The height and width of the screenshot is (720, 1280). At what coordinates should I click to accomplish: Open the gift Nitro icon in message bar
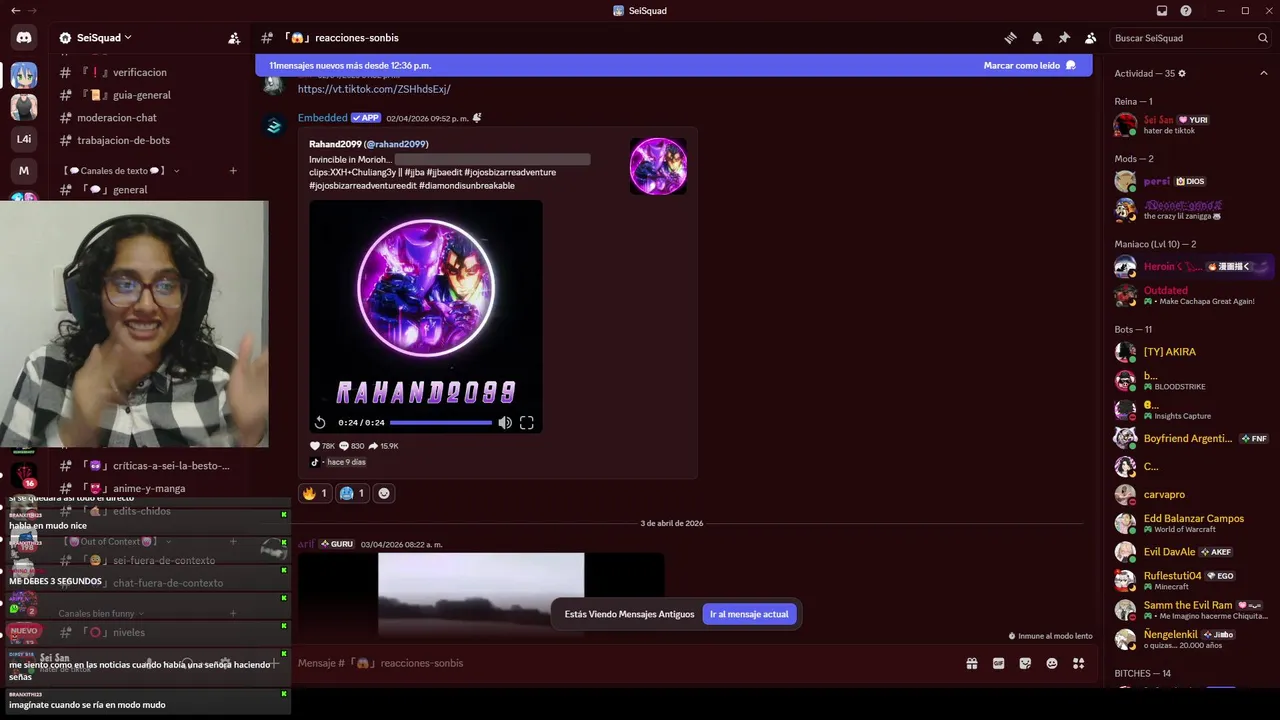click(971, 663)
